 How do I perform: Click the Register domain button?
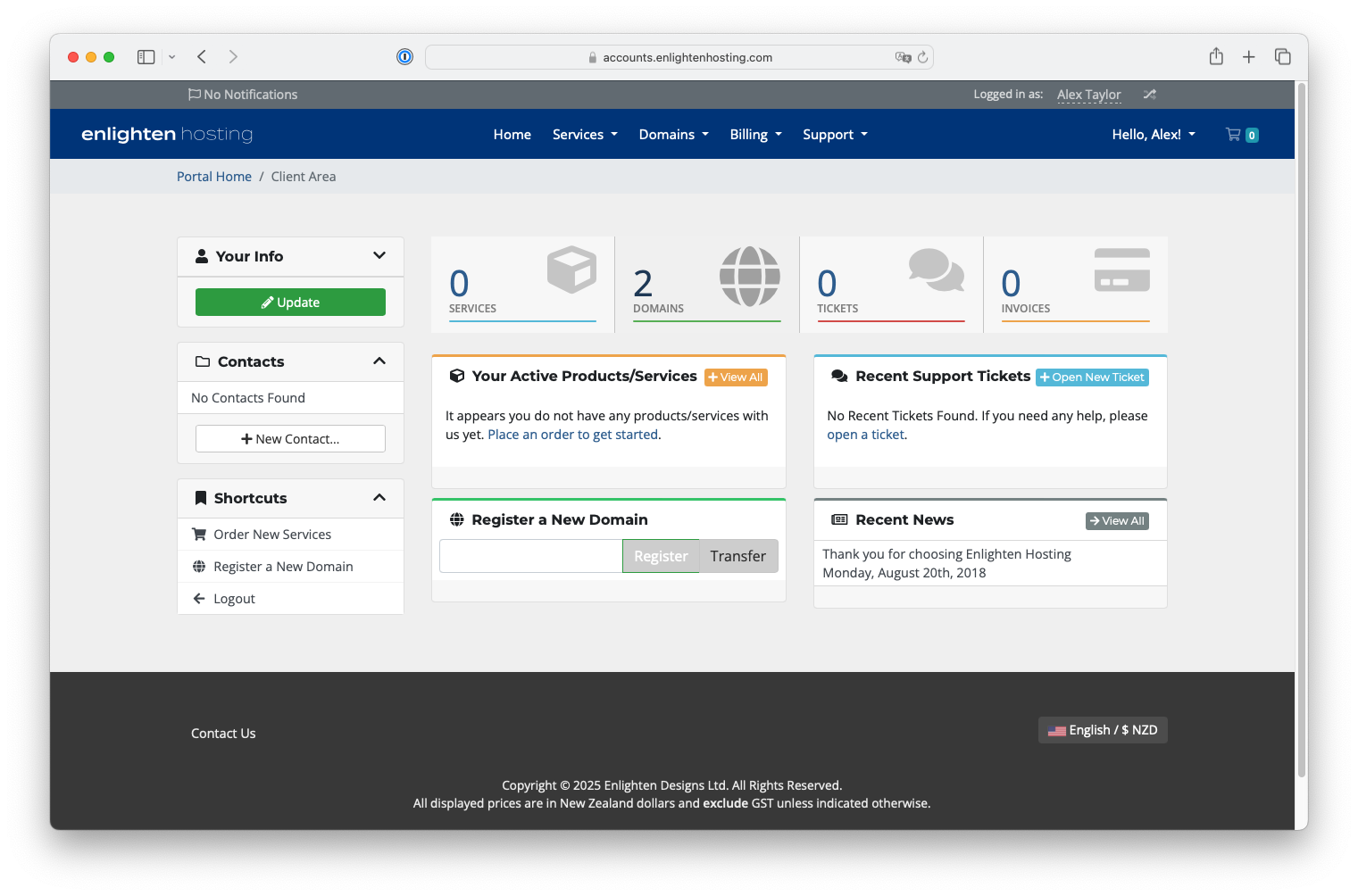tap(661, 556)
